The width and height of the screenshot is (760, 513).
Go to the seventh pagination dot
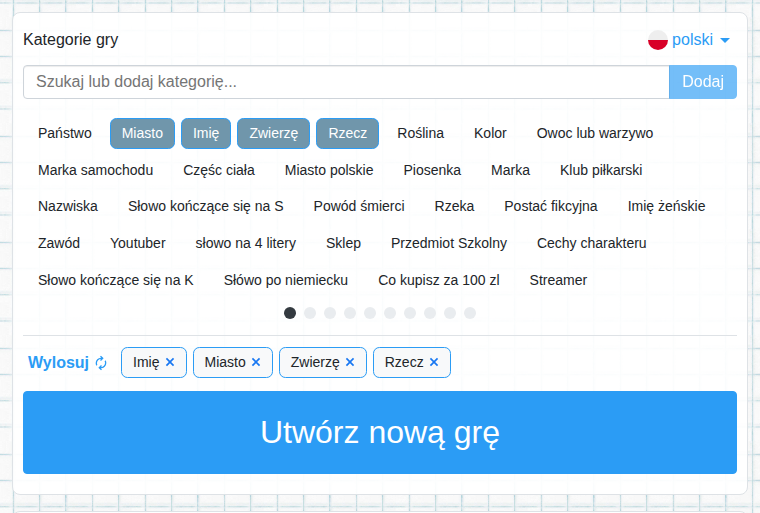coord(410,313)
